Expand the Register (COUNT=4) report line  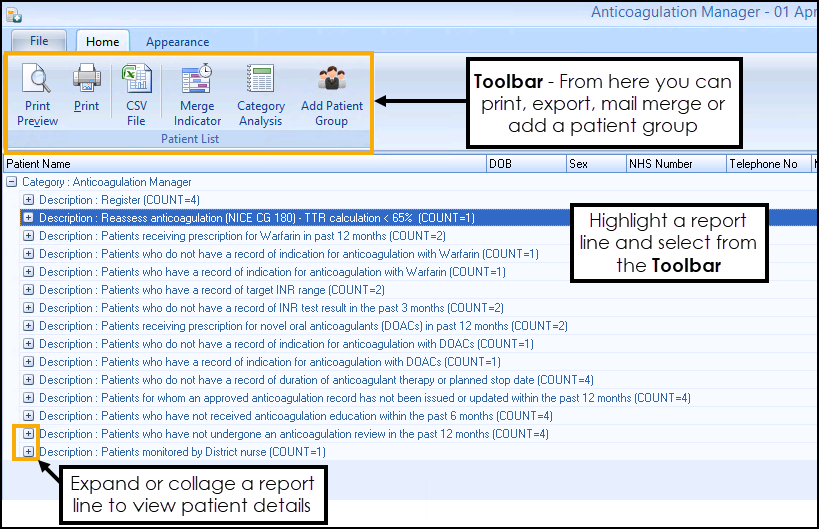[28, 200]
